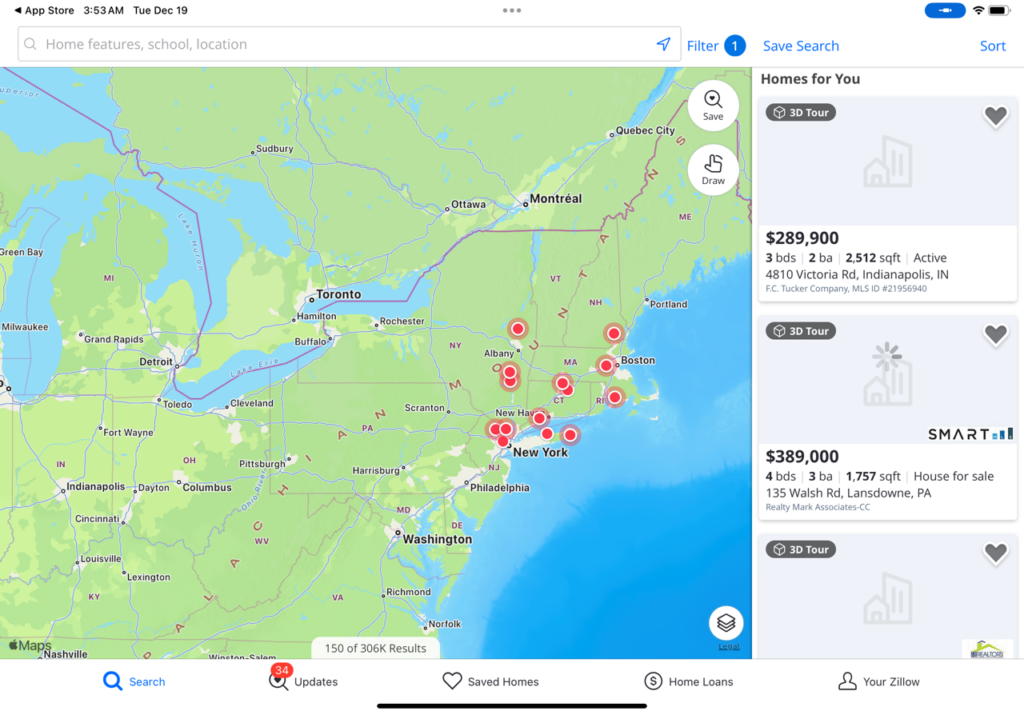The height and width of the screenshot is (715, 1024).
Task: Click "F.C. Tucker Company, MLS ID #21956940" text
Action: click(x=846, y=289)
